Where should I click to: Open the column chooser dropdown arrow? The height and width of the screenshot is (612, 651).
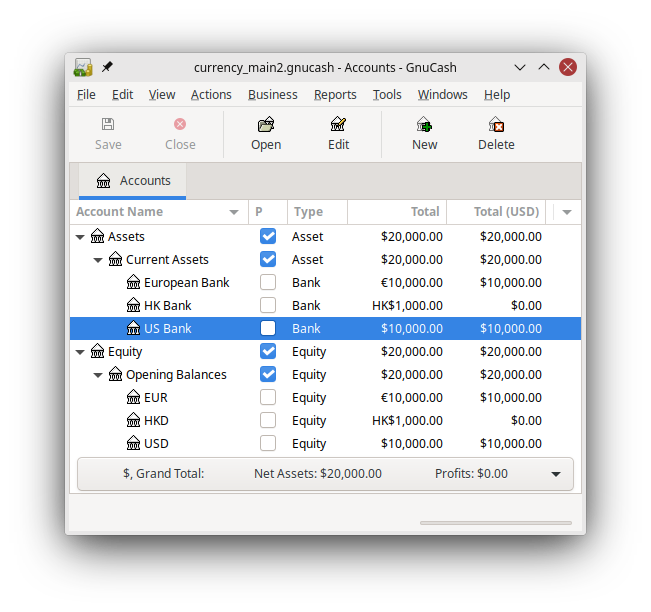[x=567, y=212]
